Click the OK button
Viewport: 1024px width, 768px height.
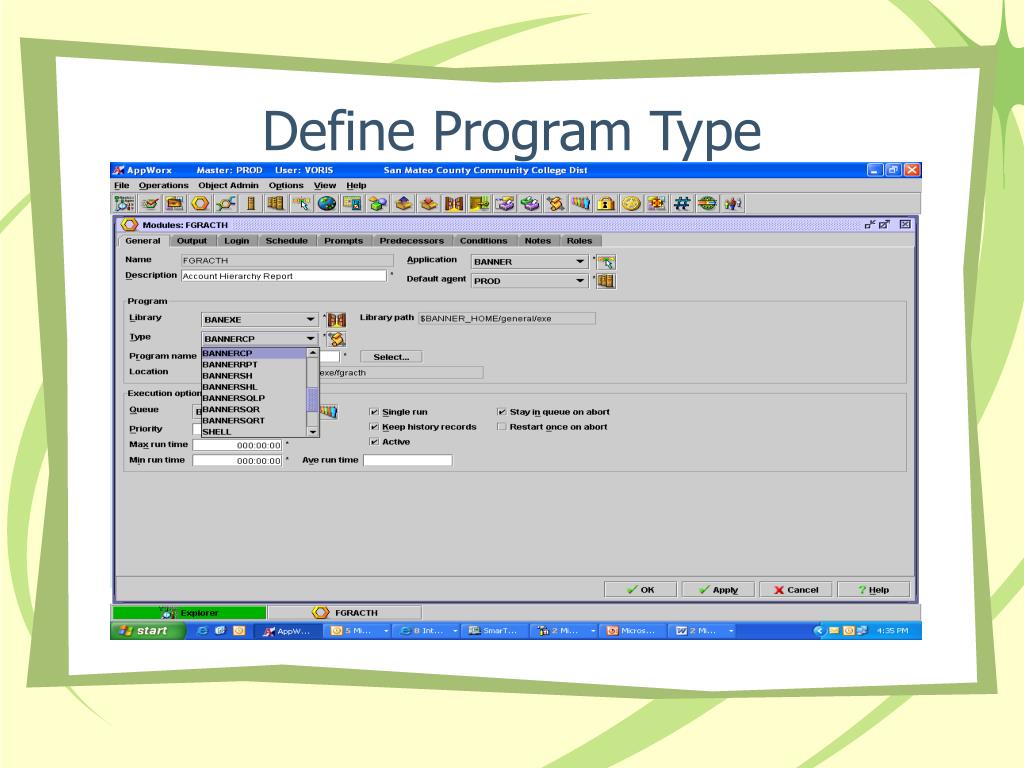point(640,590)
